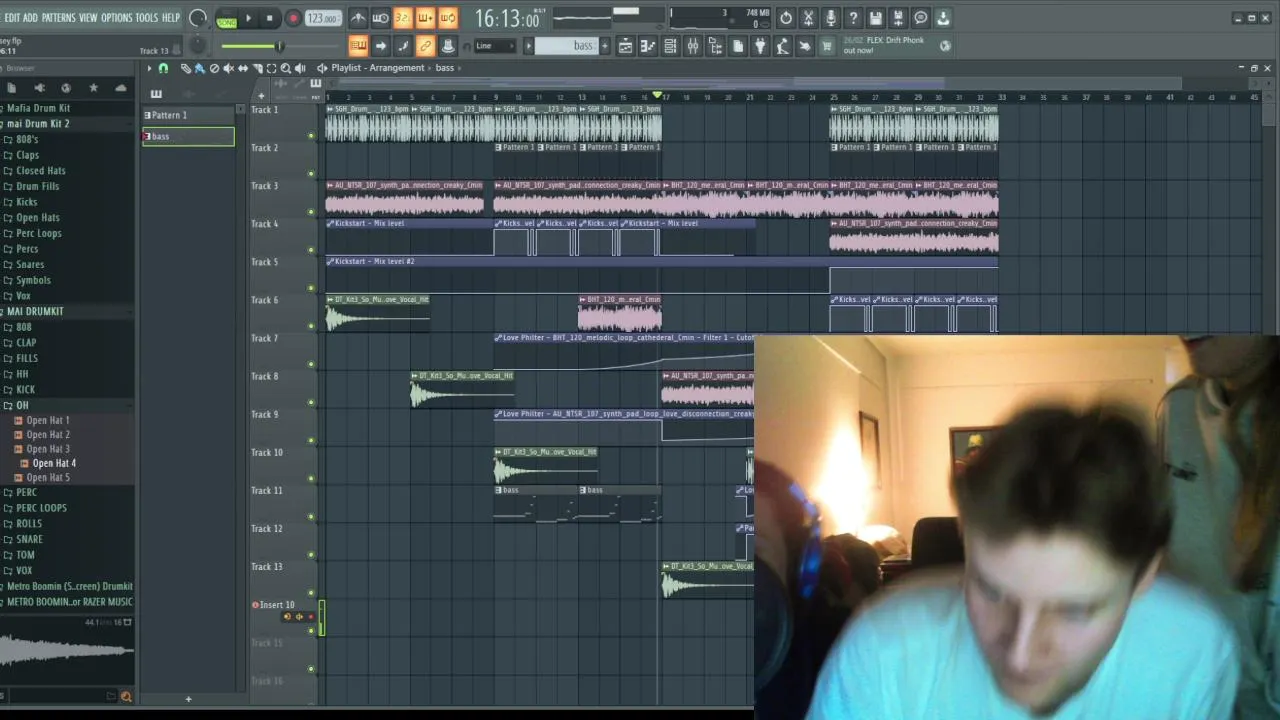Image resolution: width=1280 pixels, height=720 pixels.
Task: Open the snap type dropdown showing Line
Action: 495,46
